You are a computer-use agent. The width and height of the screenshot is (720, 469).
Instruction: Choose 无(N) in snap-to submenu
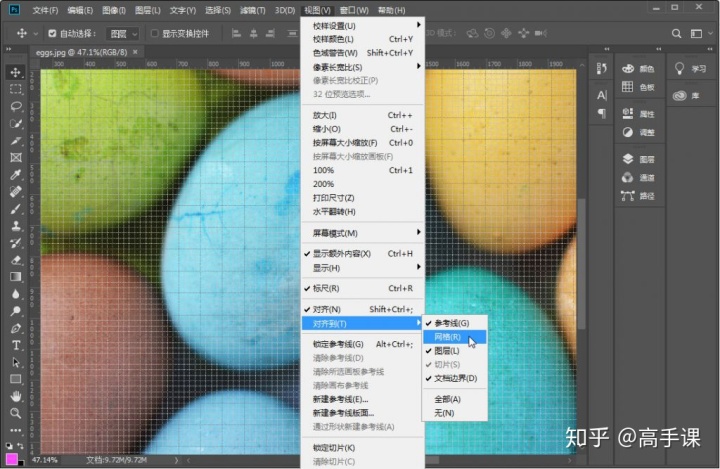tap(454, 413)
